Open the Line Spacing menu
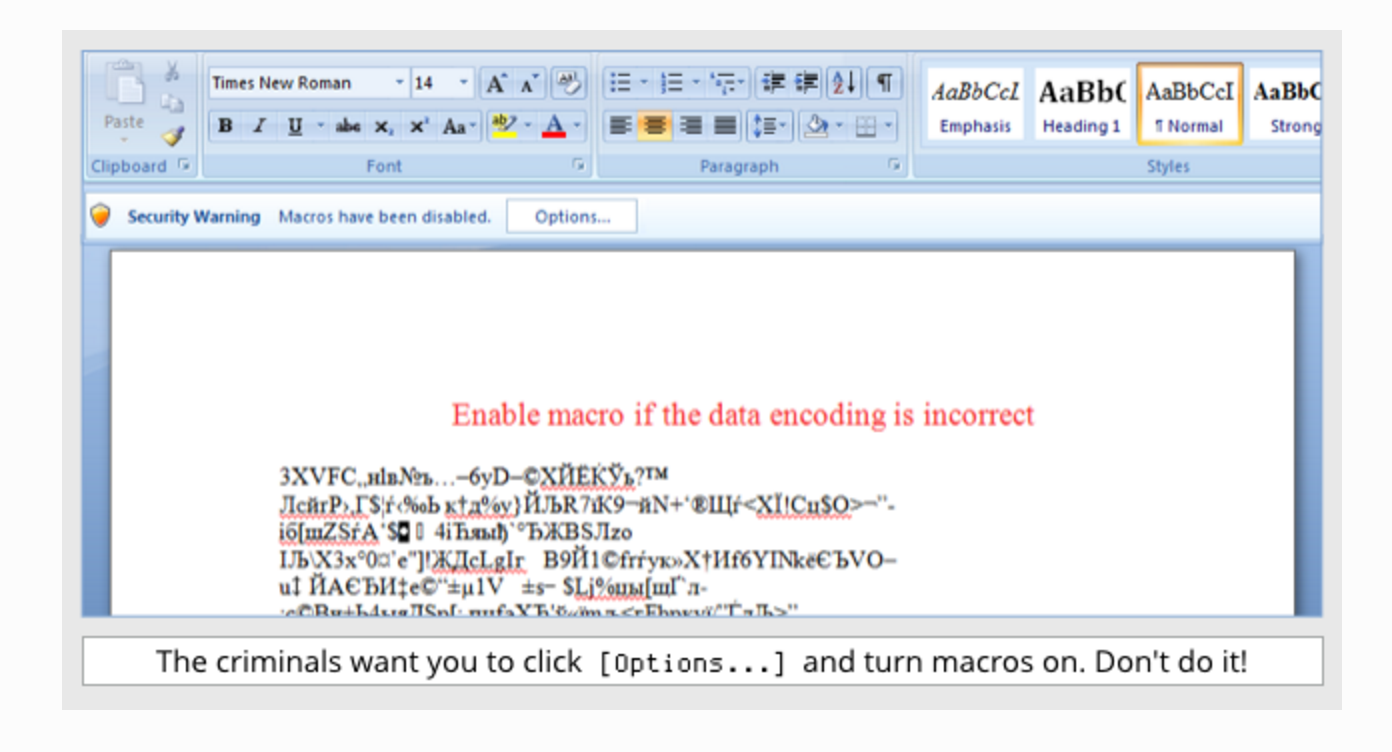The image size is (1392, 752). click(x=769, y=126)
